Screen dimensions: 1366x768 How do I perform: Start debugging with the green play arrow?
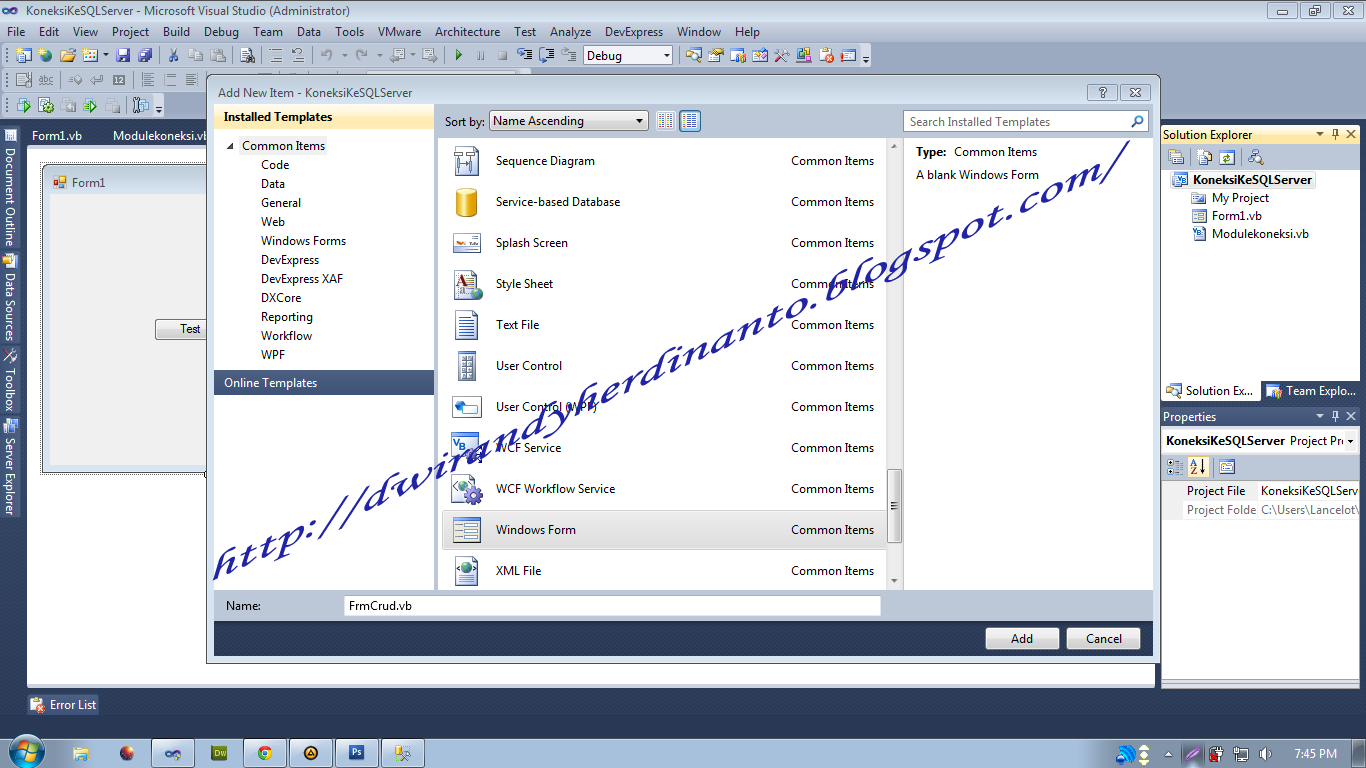click(x=459, y=55)
